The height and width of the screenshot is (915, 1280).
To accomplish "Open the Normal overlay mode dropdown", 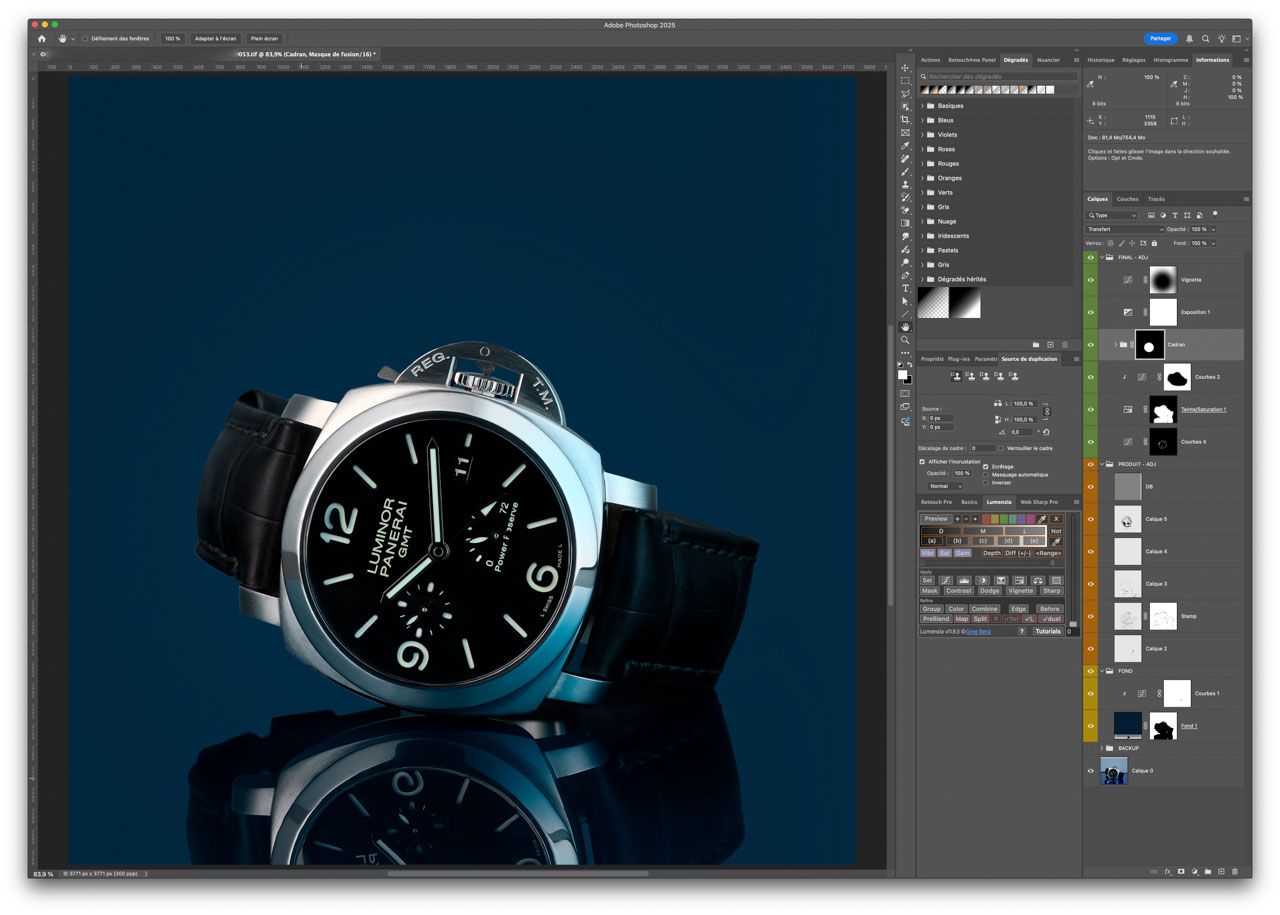I will (945, 486).
